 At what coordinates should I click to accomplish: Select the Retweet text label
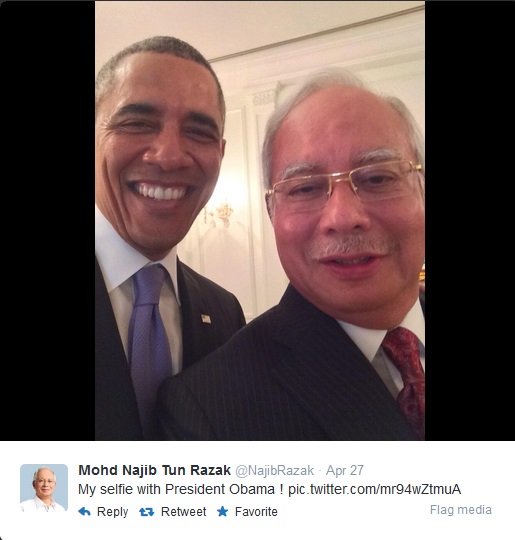184,512
